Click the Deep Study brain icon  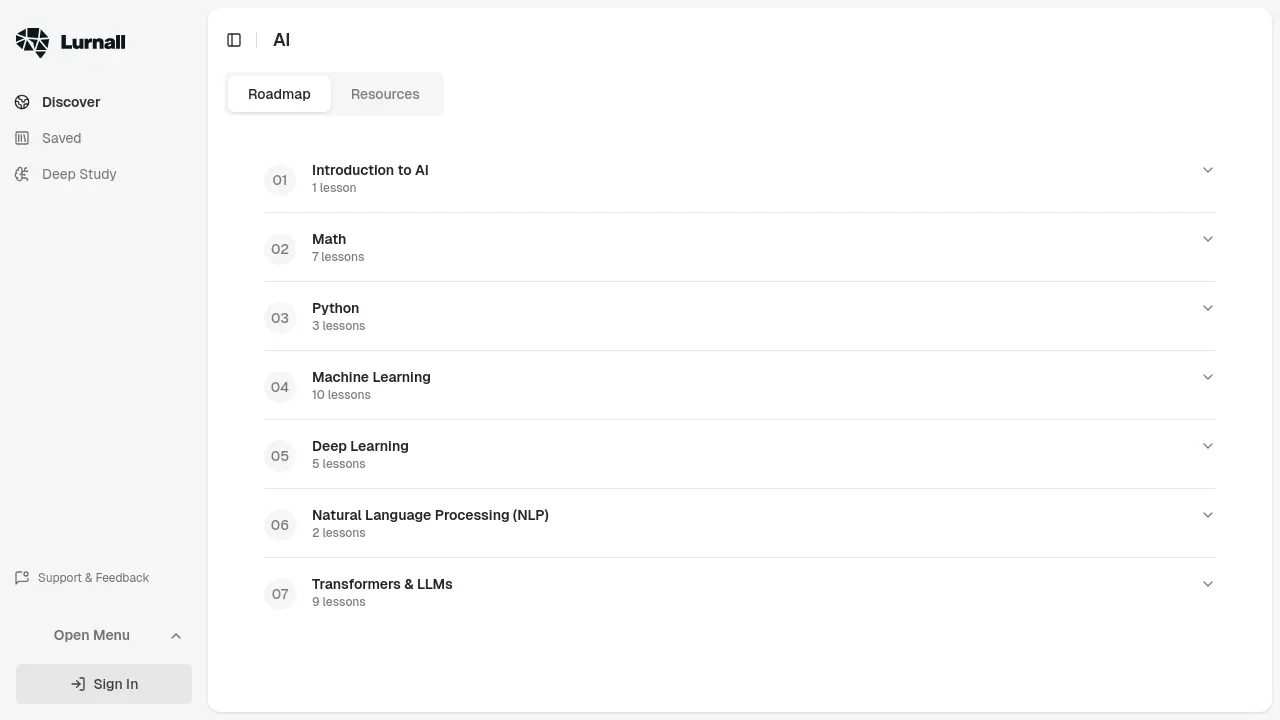pos(22,174)
